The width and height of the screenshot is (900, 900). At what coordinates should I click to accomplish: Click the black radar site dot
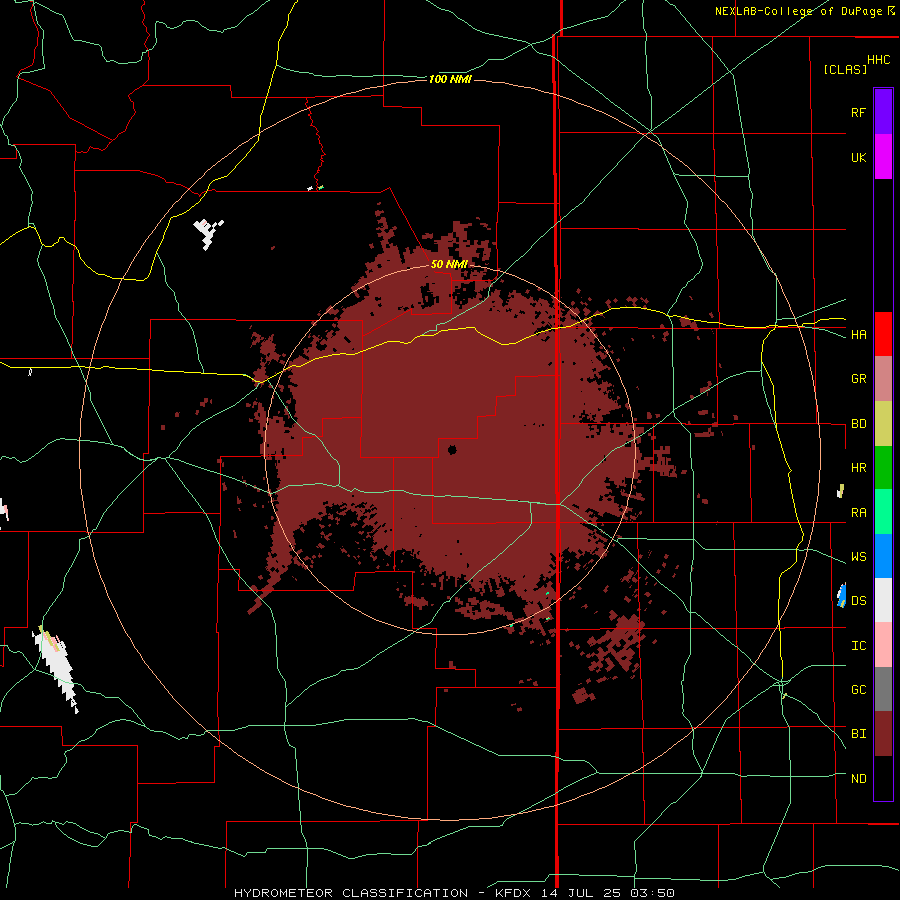[x=452, y=449]
